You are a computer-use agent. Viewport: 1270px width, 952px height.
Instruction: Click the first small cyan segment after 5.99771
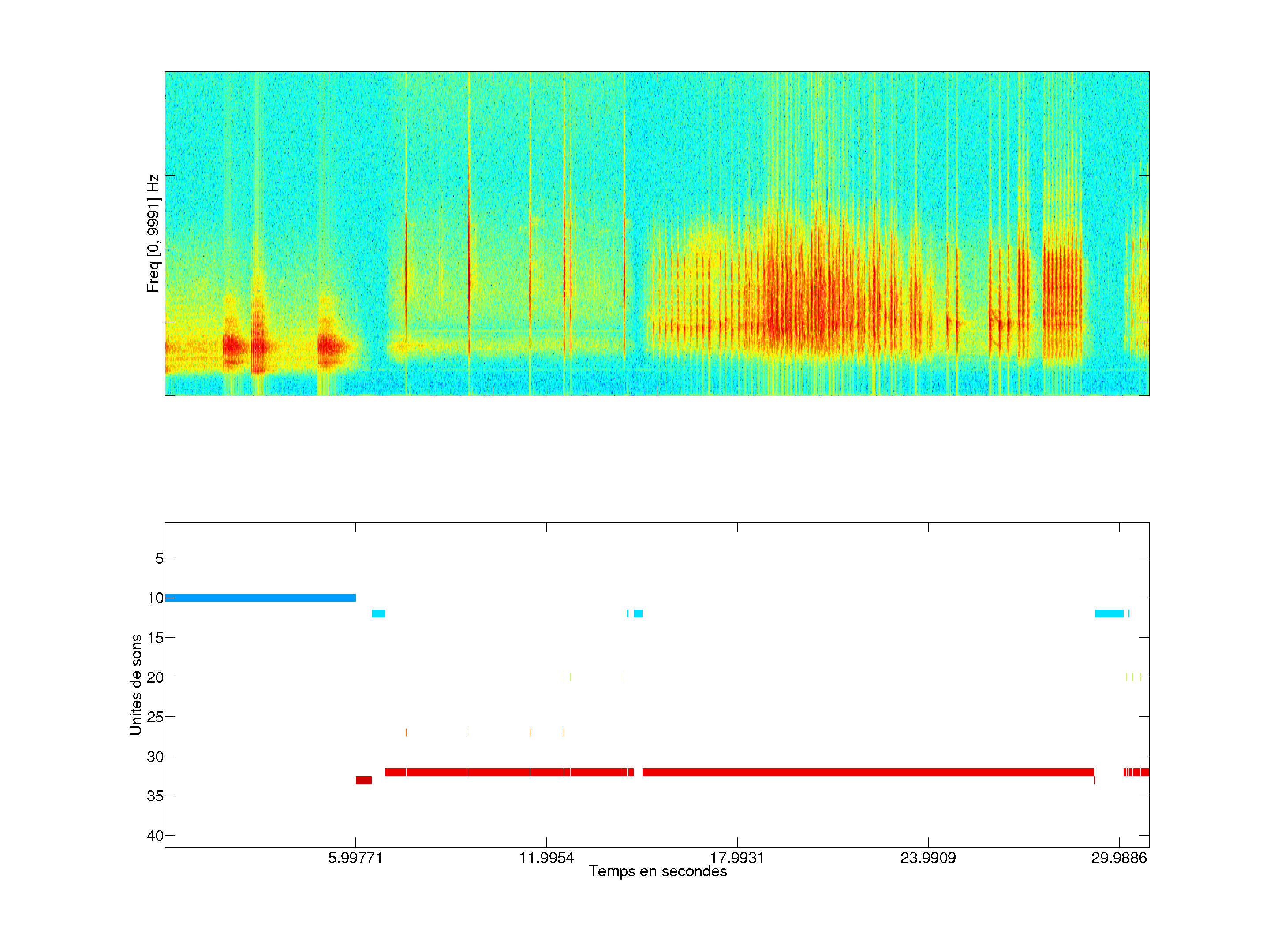click(378, 614)
